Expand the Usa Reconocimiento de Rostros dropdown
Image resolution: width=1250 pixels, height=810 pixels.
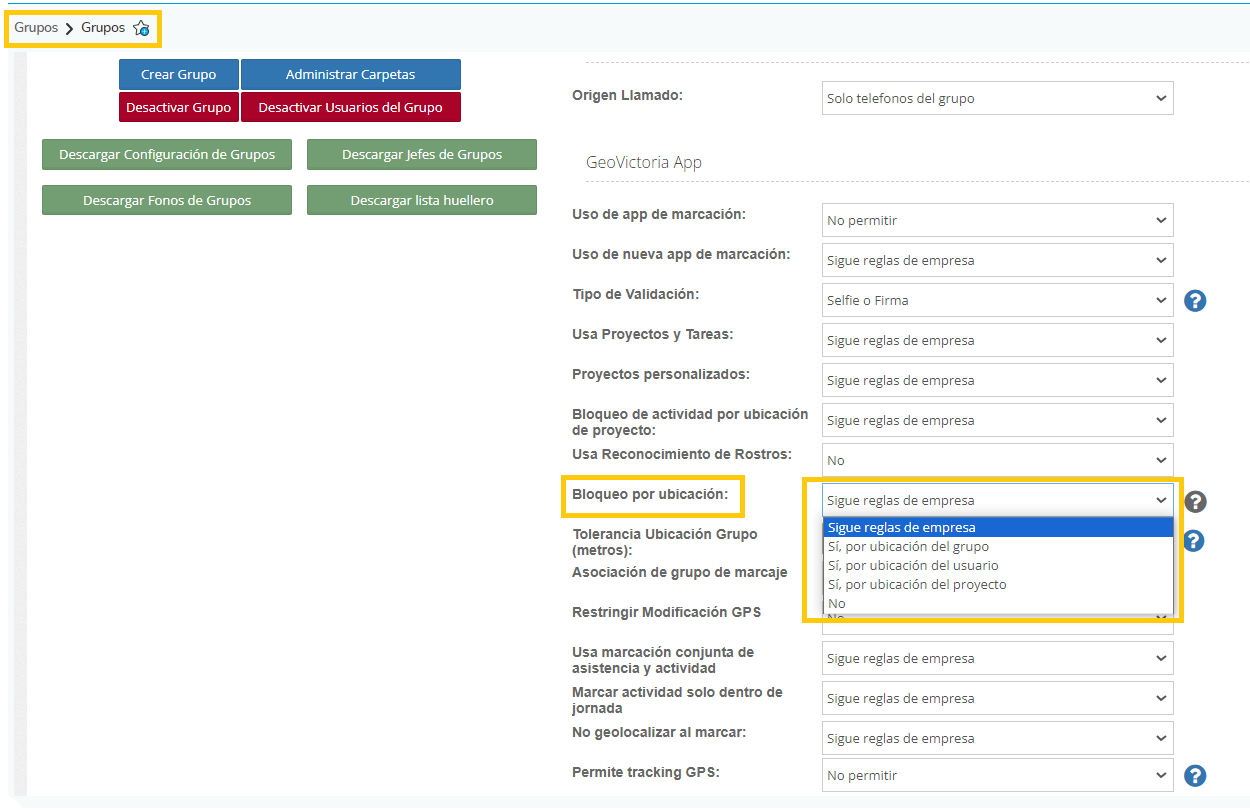997,460
